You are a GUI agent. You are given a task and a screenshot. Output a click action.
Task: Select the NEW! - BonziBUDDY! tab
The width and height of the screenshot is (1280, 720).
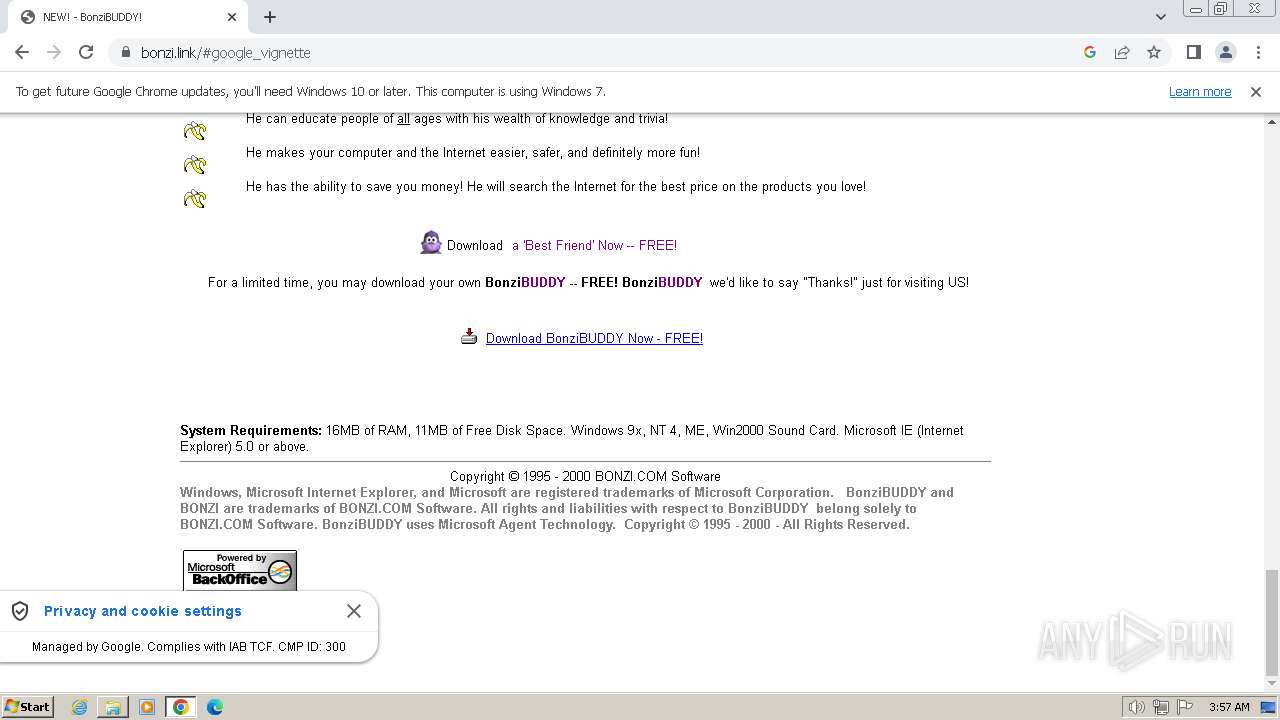tap(128, 17)
